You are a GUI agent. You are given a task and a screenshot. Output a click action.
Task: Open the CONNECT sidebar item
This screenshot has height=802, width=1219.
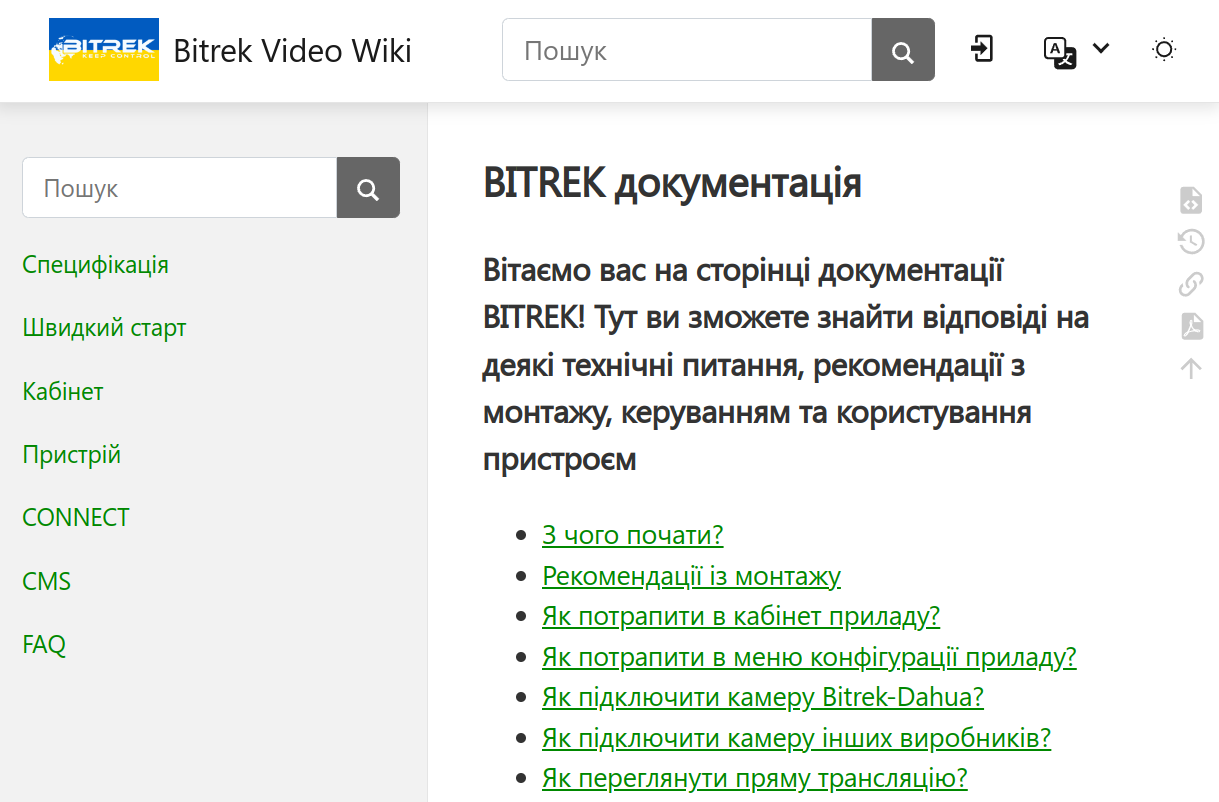[76, 517]
